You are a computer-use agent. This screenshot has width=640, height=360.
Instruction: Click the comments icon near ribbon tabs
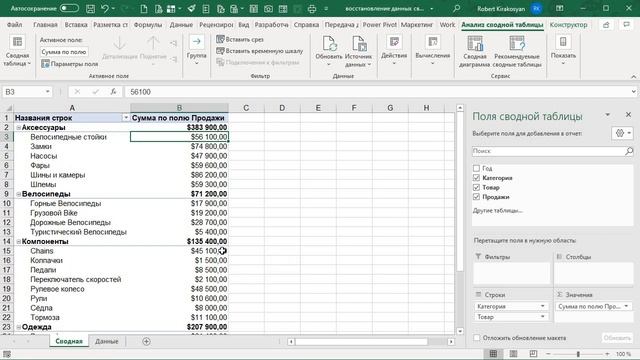pyautogui.click(x=626, y=25)
